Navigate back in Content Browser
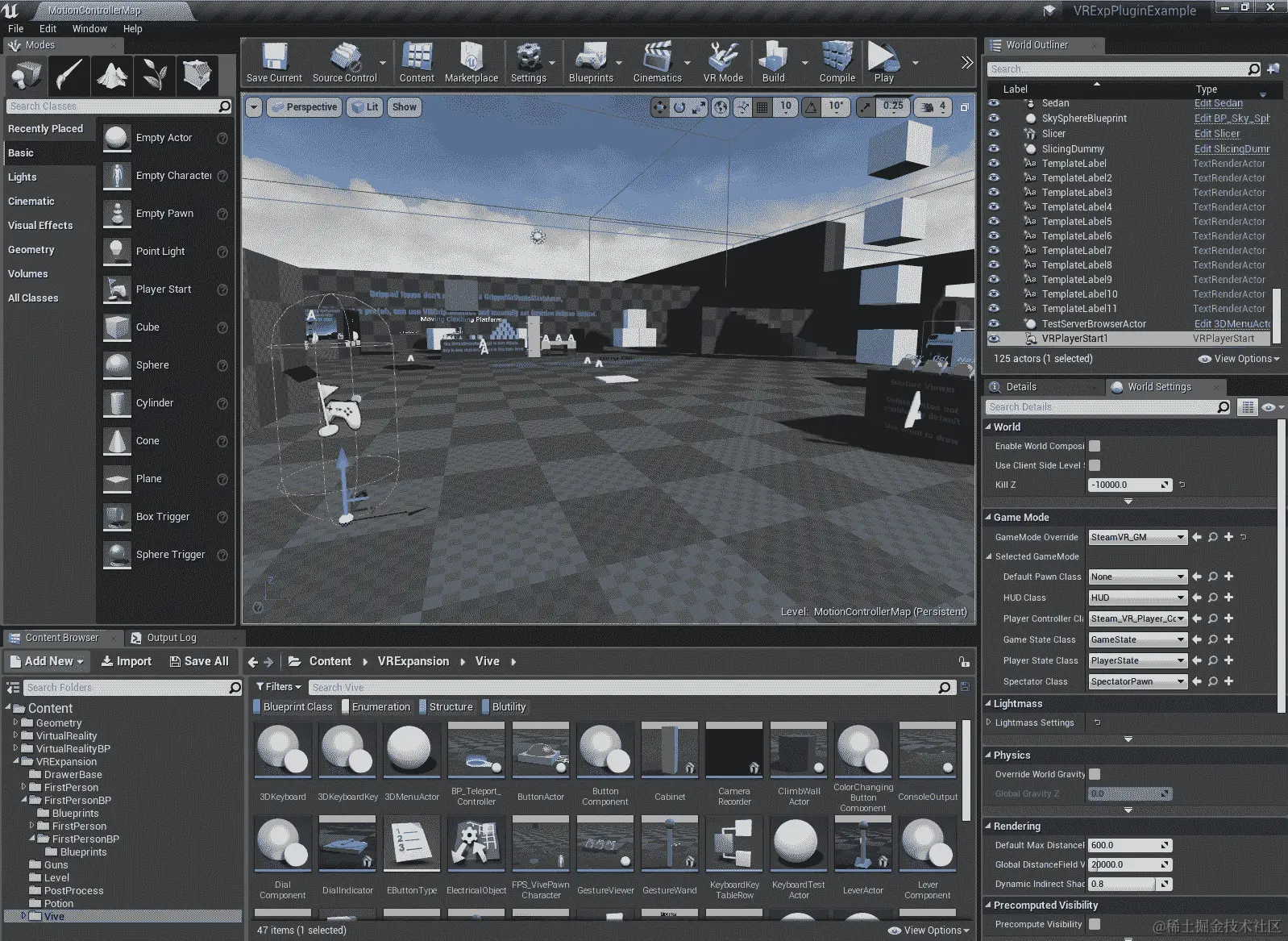Image resolution: width=1288 pixels, height=941 pixels. [253, 662]
